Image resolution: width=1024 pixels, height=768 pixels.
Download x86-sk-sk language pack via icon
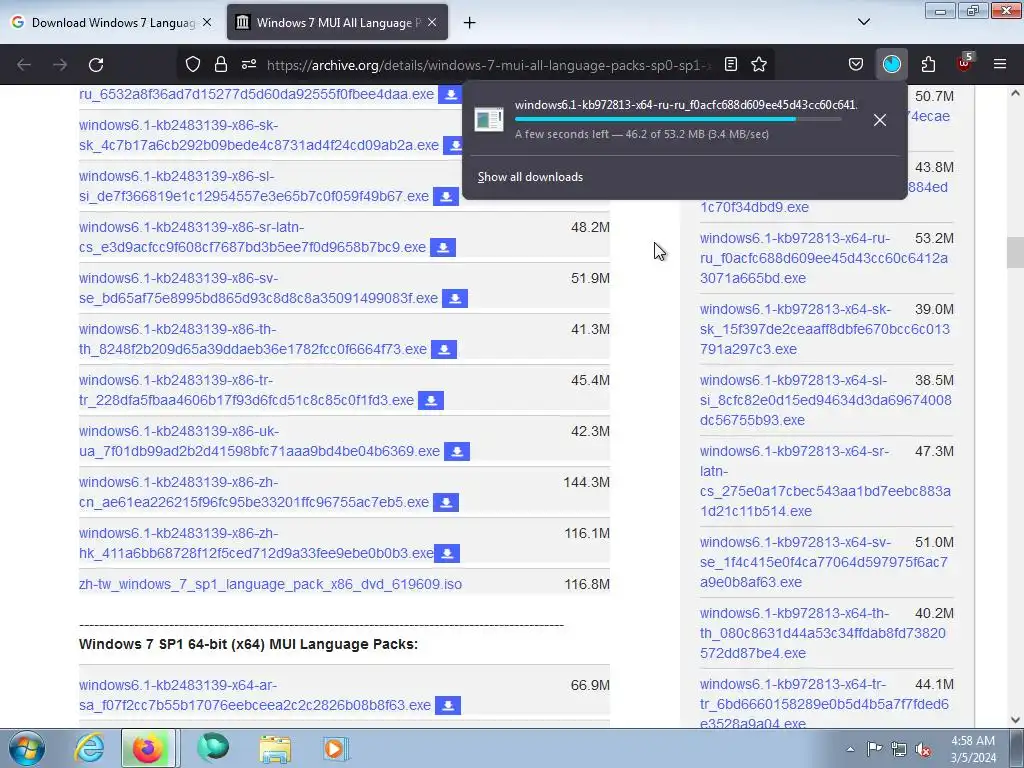click(455, 145)
